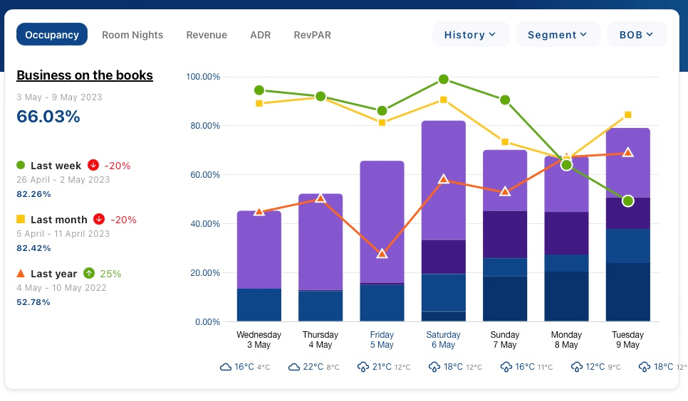The image size is (688, 401).
Task: Click the Friday 5 May axis label
Action: click(x=382, y=339)
